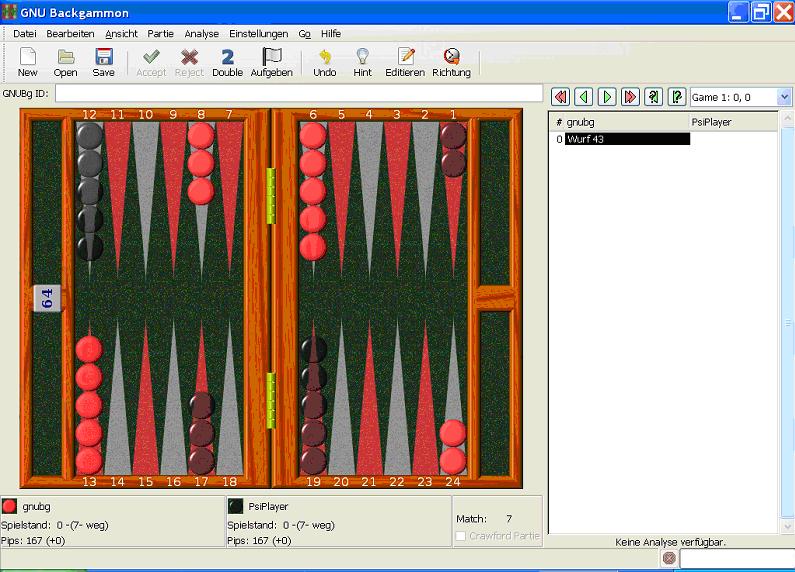Click the black checkers on point 12
Viewport: 795px width, 572px height.
(90, 191)
